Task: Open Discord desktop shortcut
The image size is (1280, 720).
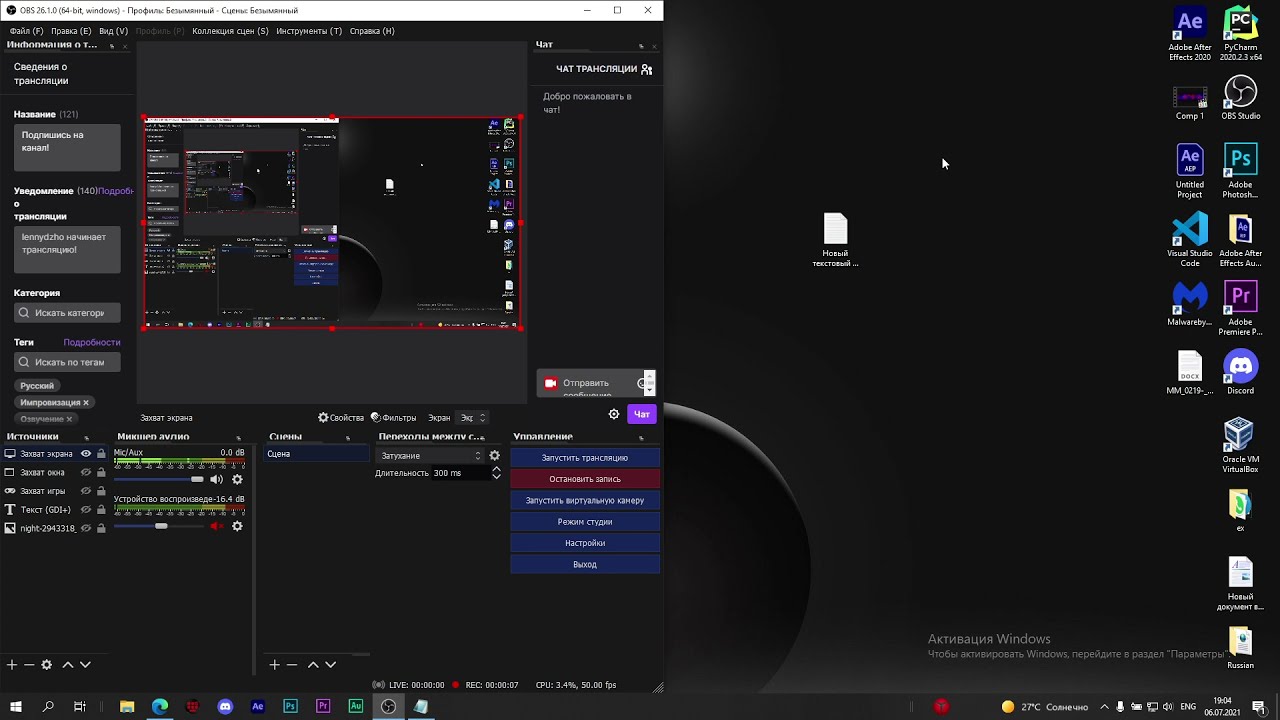Action: click(1240, 372)
